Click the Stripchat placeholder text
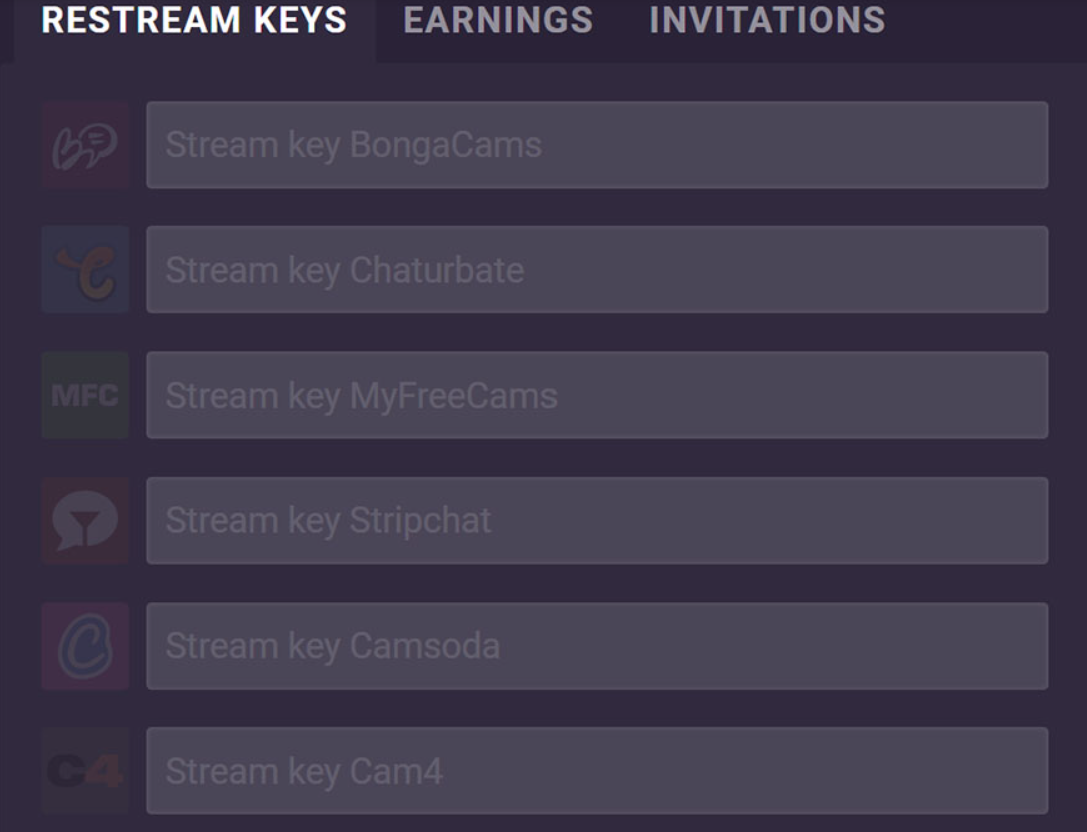Screen dimensions: 1087x832 click(x=328, y=520)
